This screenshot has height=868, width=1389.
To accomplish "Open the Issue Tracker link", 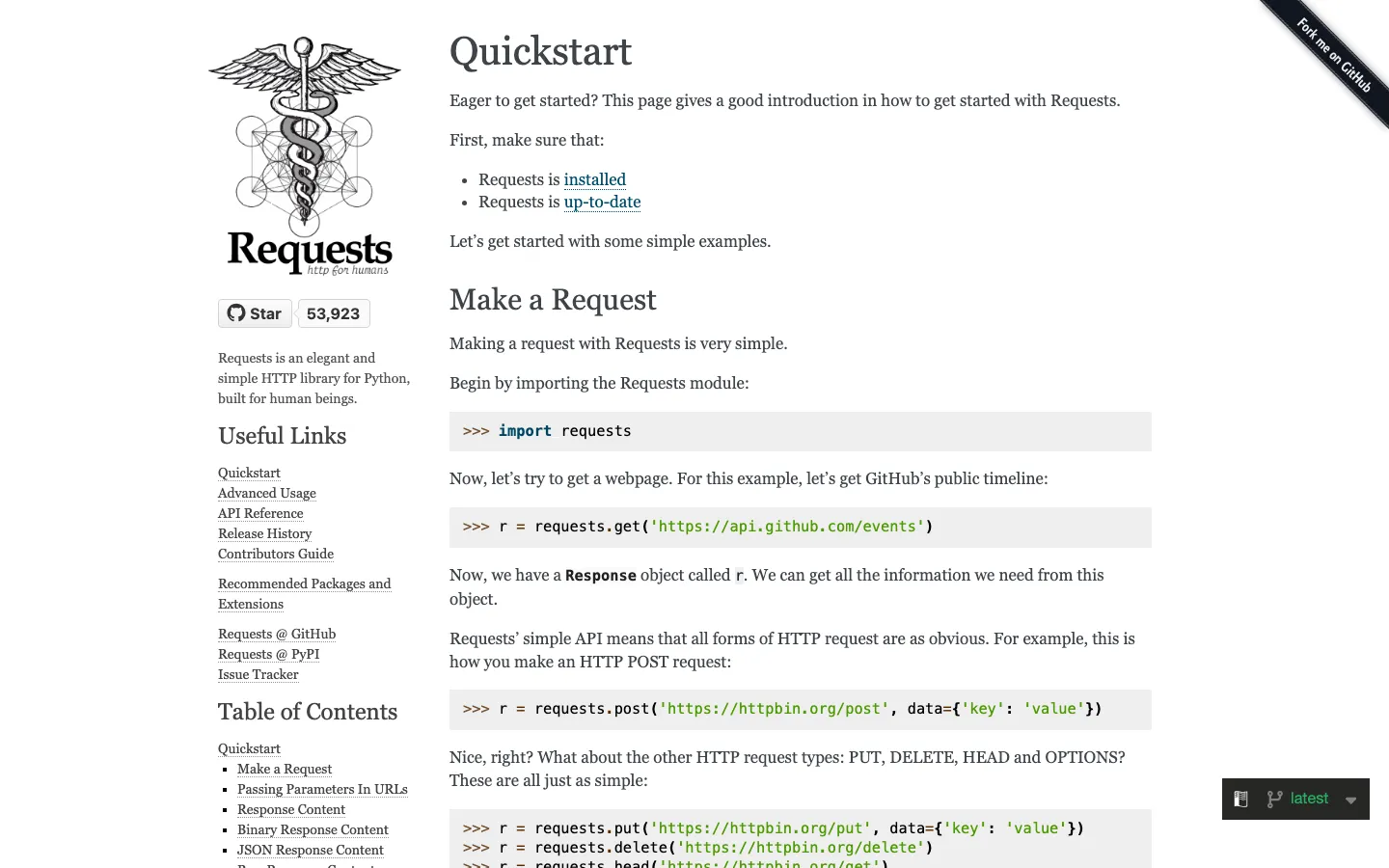I will 258,674.
